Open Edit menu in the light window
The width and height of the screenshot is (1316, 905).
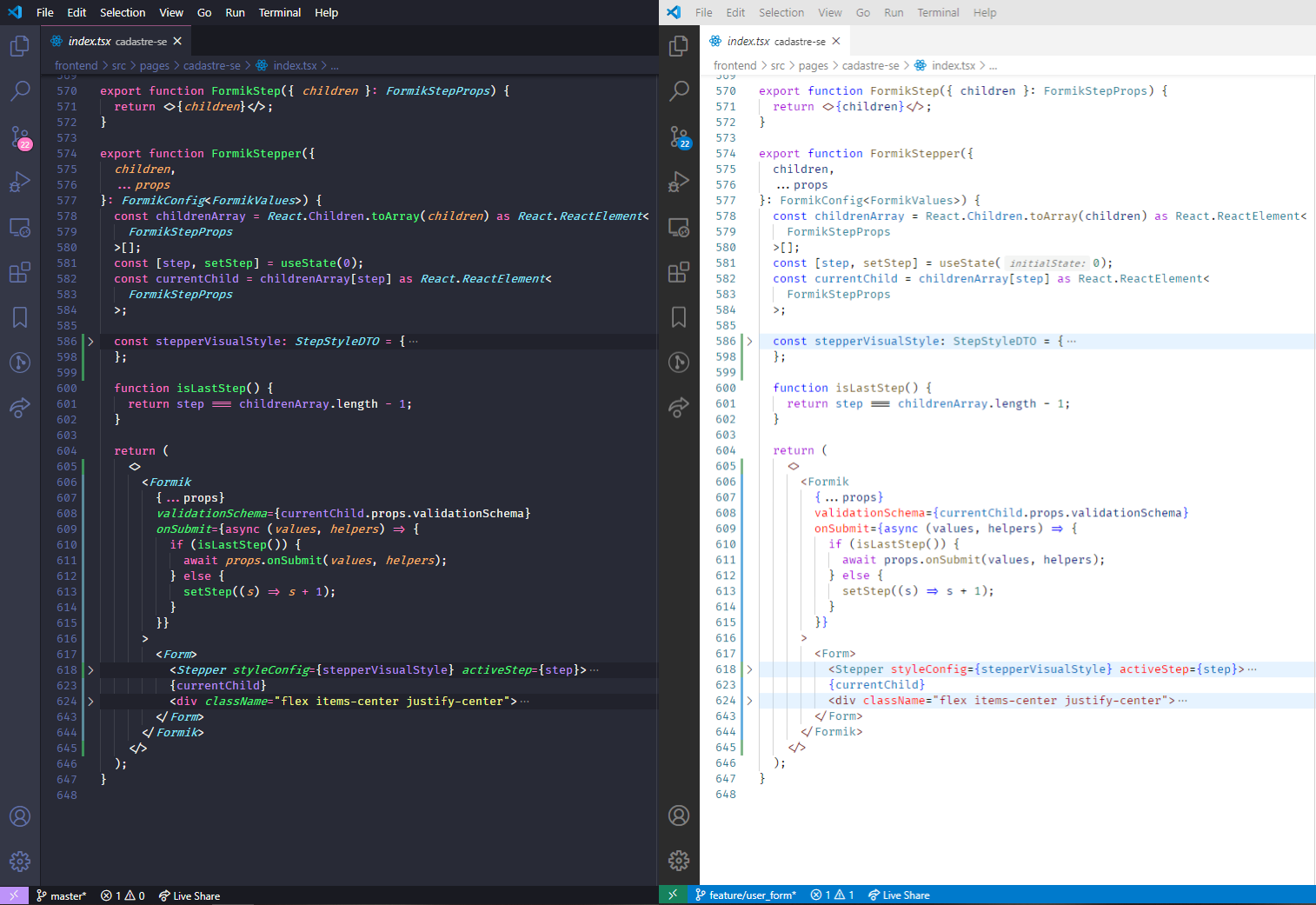736,13
